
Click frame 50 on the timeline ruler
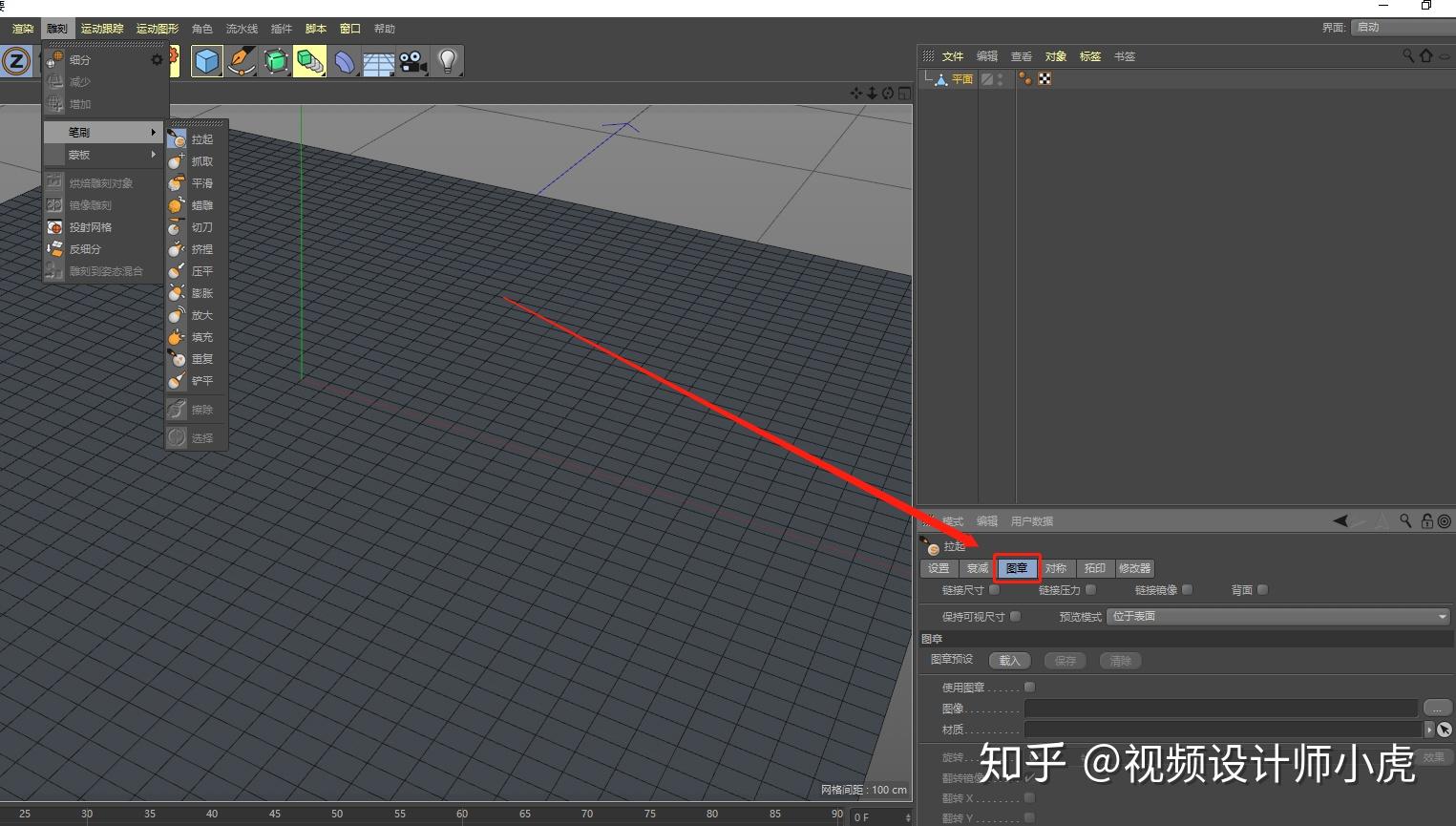(x=336, y=814)
